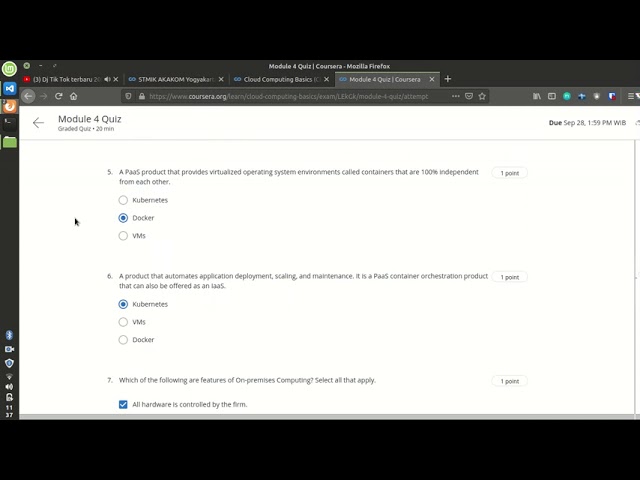
Task: Click the question 5 1 point badge
Action: (509, 173)
